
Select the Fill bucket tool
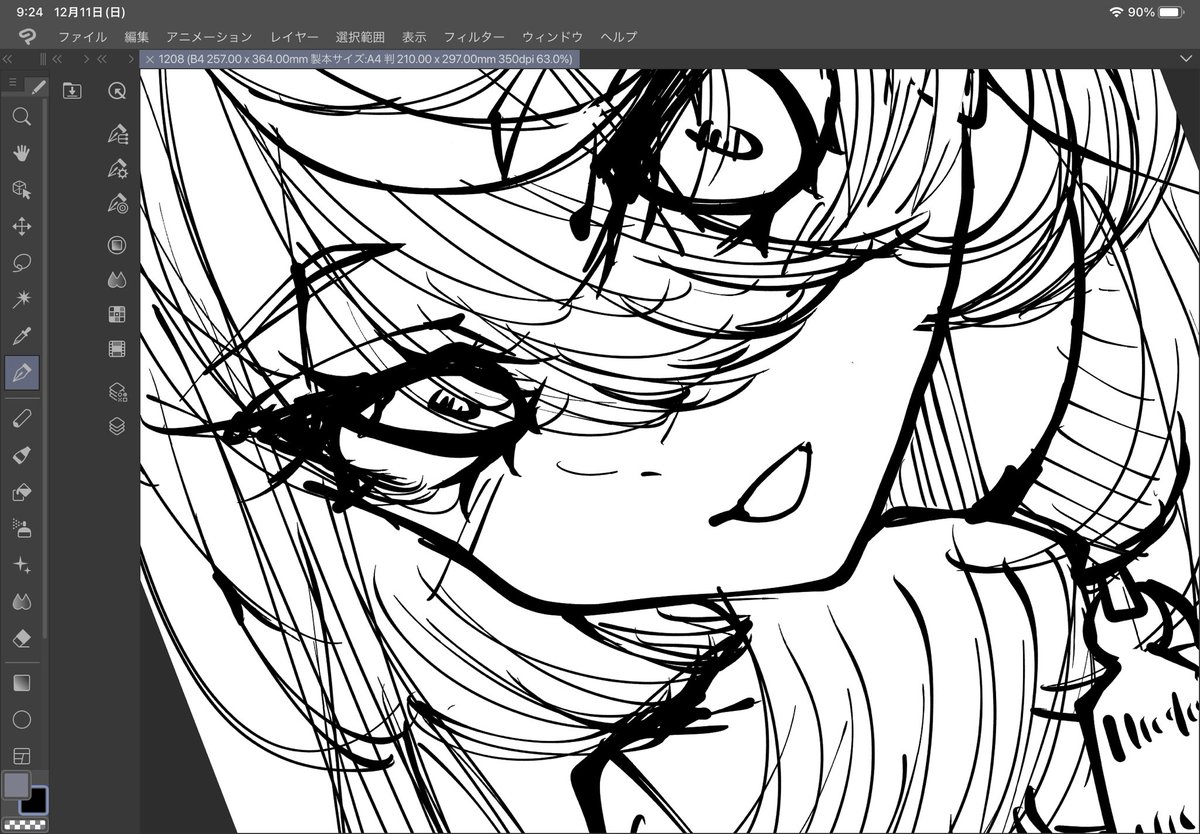click(x=21, y=492)
